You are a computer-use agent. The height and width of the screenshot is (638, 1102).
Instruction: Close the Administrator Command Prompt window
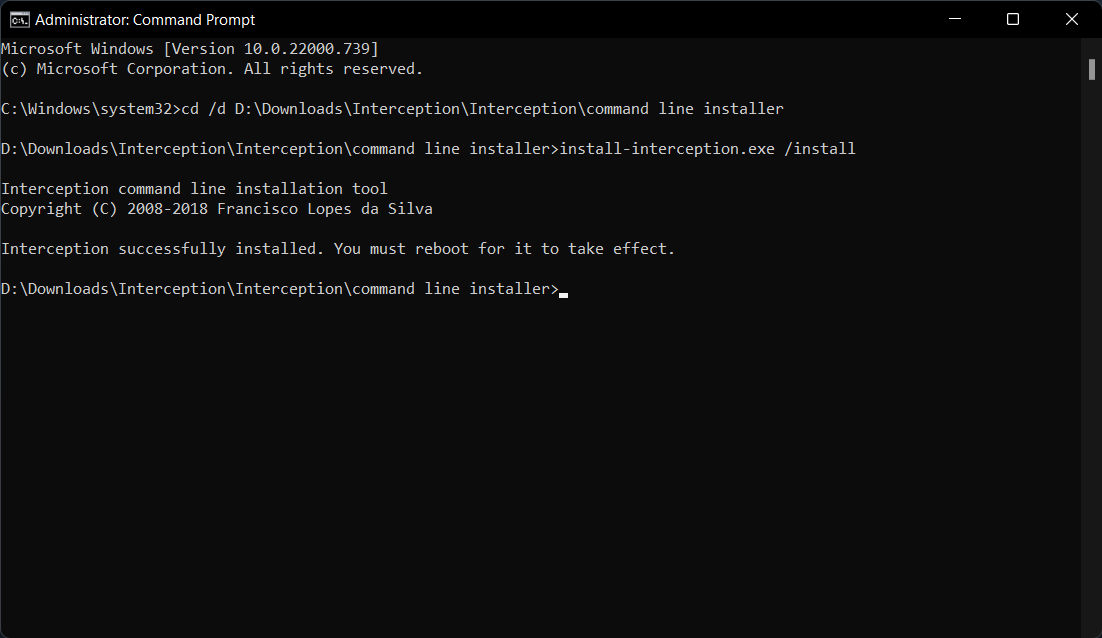(1068, 19)
